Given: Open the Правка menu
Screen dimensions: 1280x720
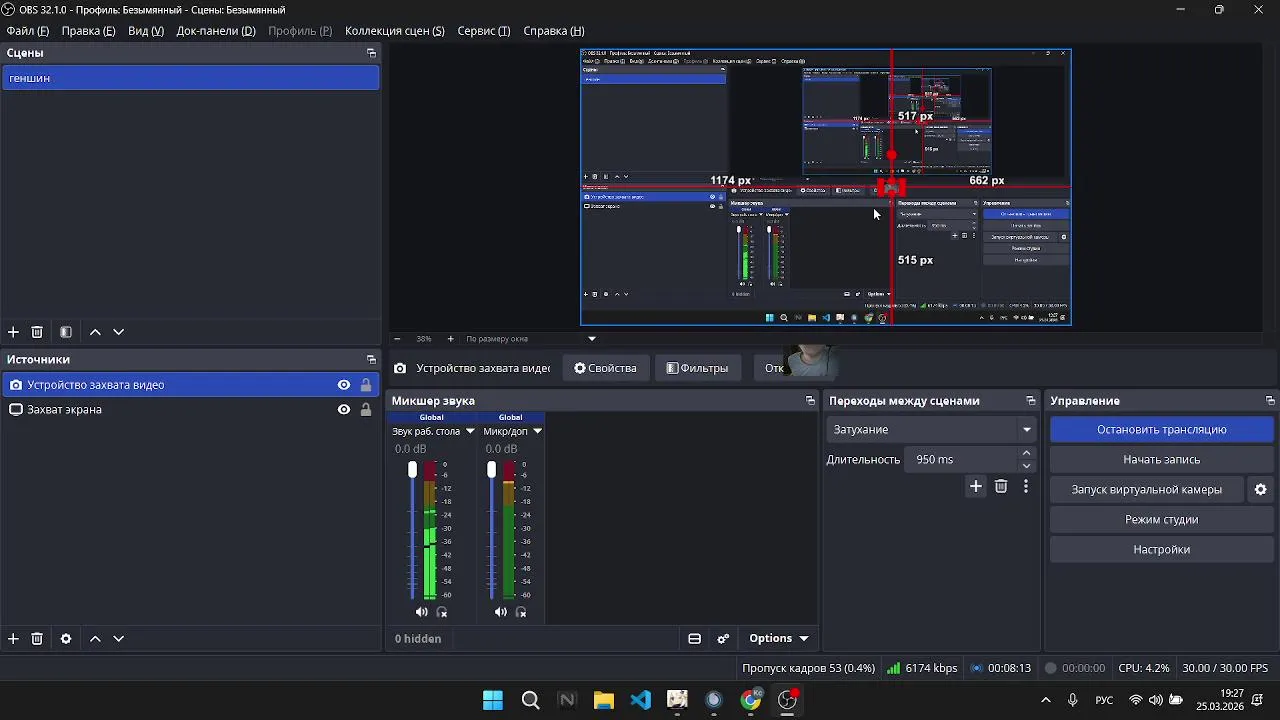Looking at the screenshot, I should [88, 31].
